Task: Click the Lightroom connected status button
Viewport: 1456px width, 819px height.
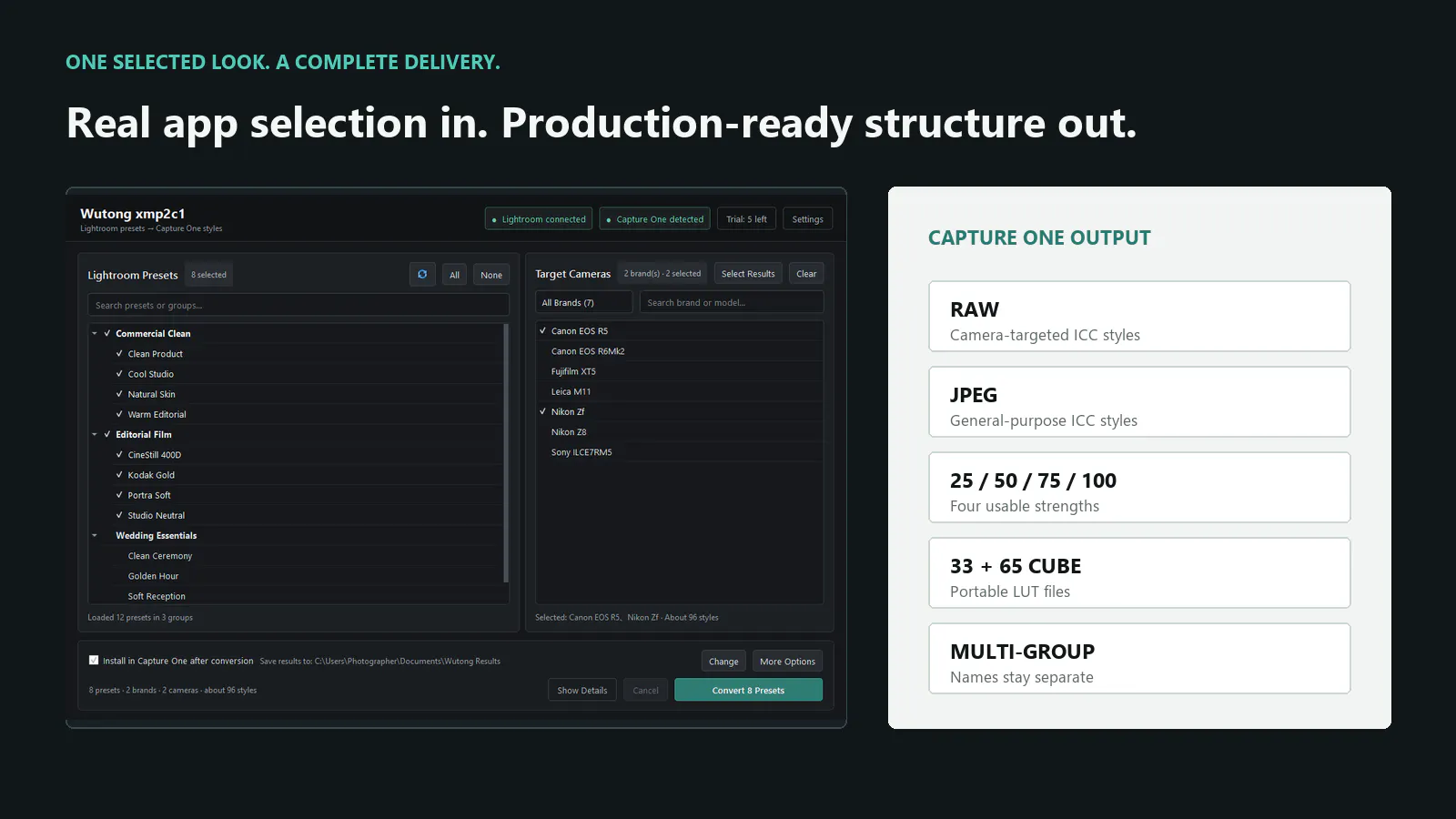Action: [x=539, y=218]
